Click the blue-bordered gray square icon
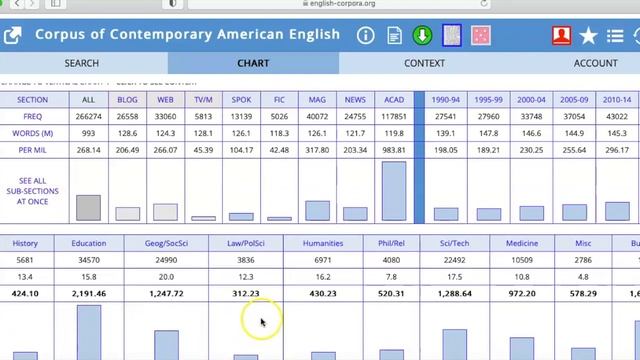640x360 pixels. coord(452,35)
